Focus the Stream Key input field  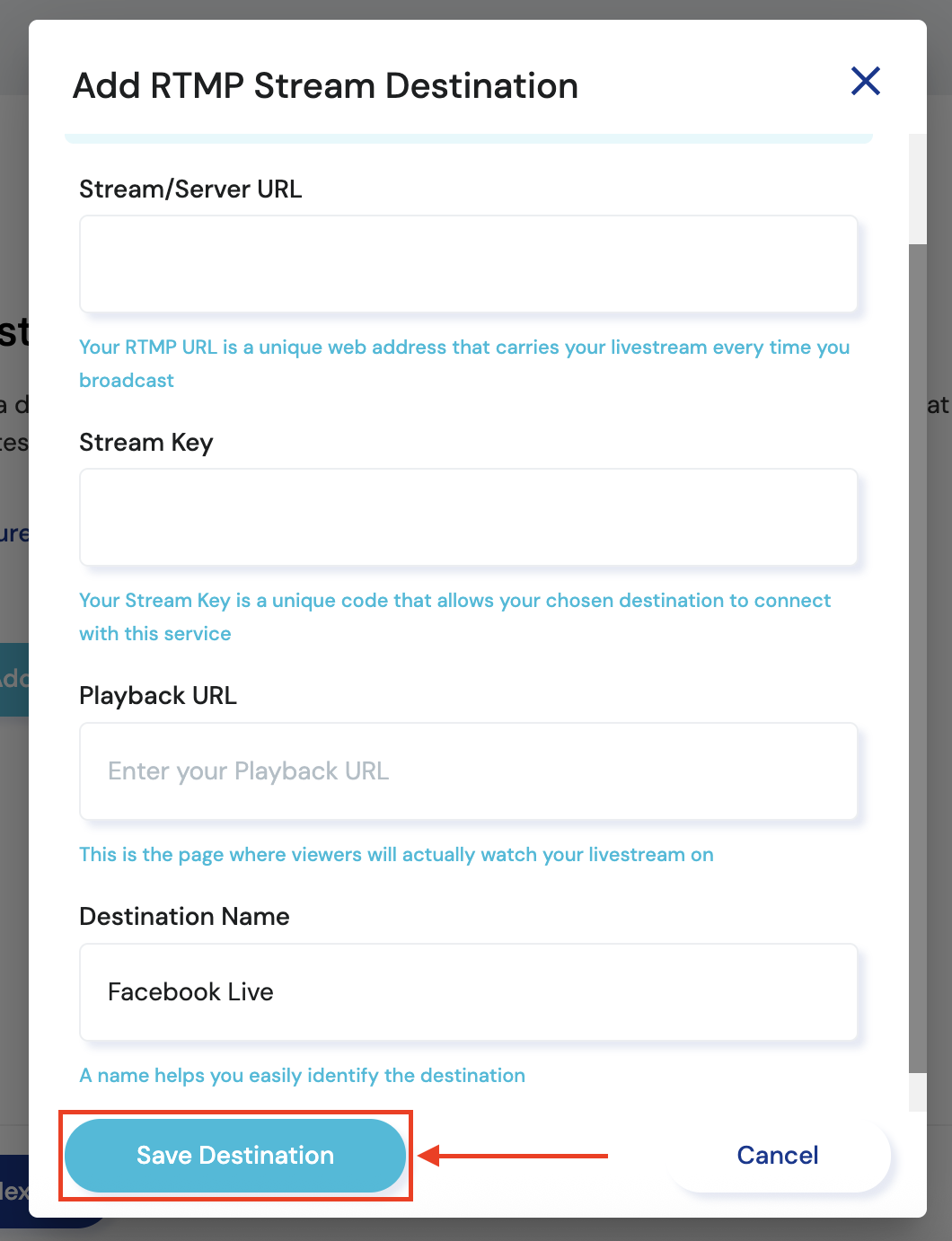pyautogui.click(x=468, y=517)
